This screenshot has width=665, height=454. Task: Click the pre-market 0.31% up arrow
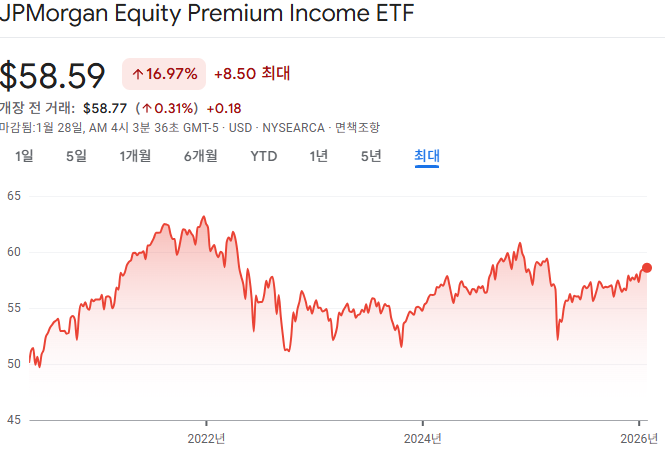(x=146, y=108)
